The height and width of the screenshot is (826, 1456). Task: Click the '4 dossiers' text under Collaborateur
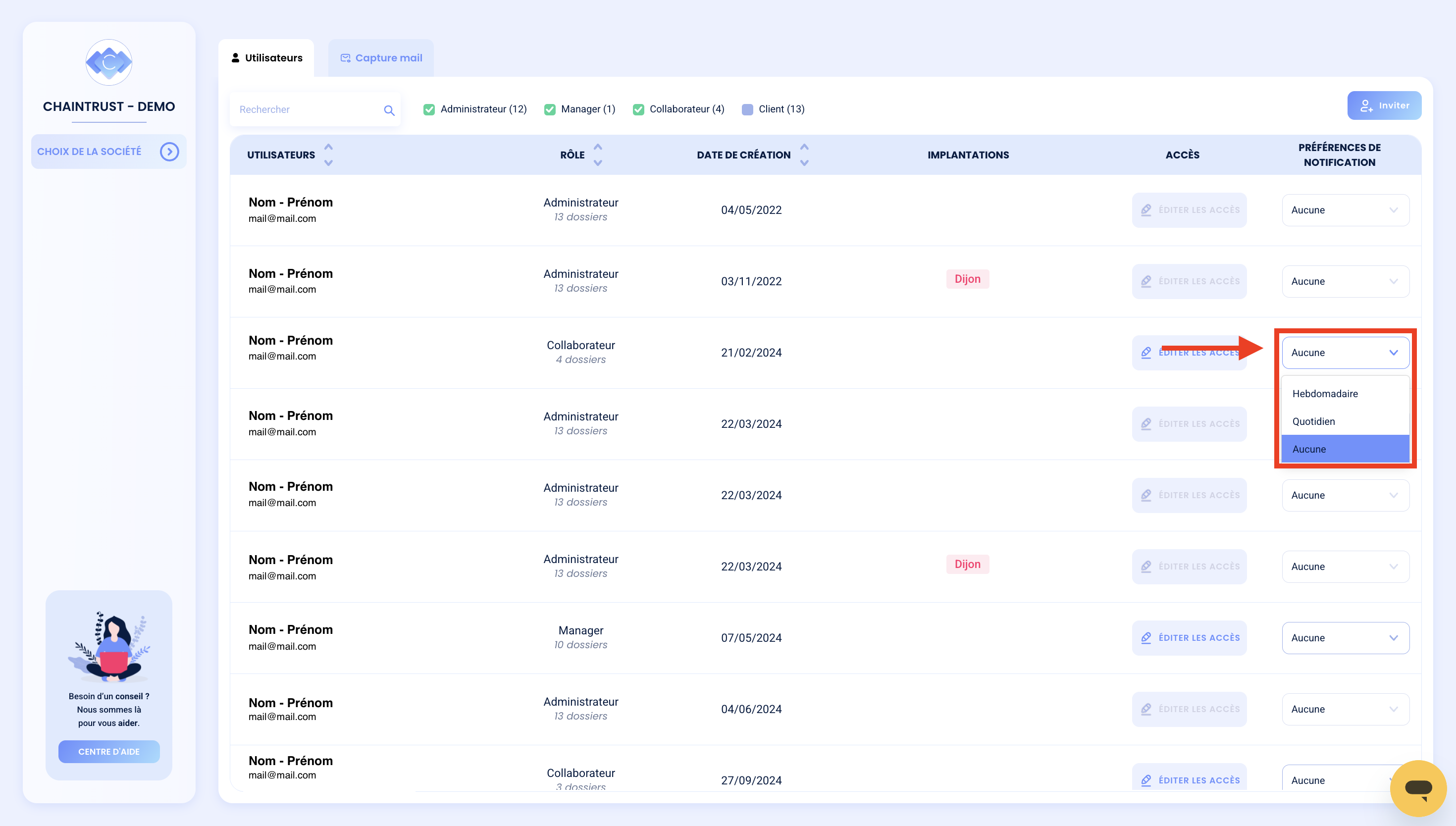(581, 360)
